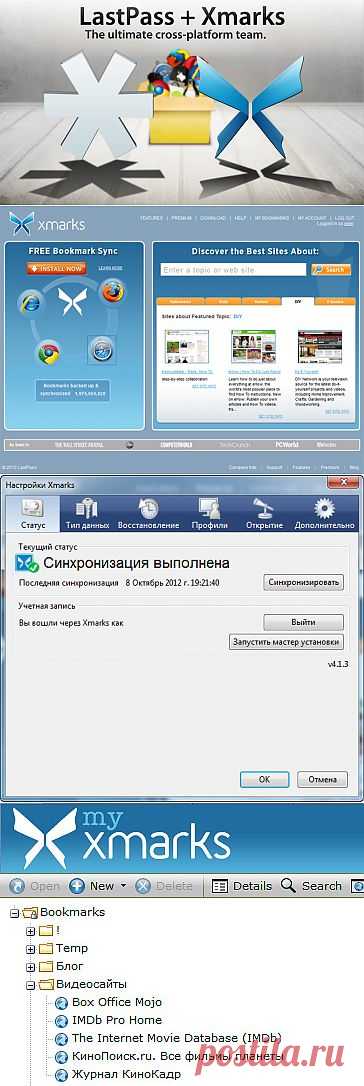
Task: Click Отмена in the Xmarks settings dialog
Action: point(322,779)
